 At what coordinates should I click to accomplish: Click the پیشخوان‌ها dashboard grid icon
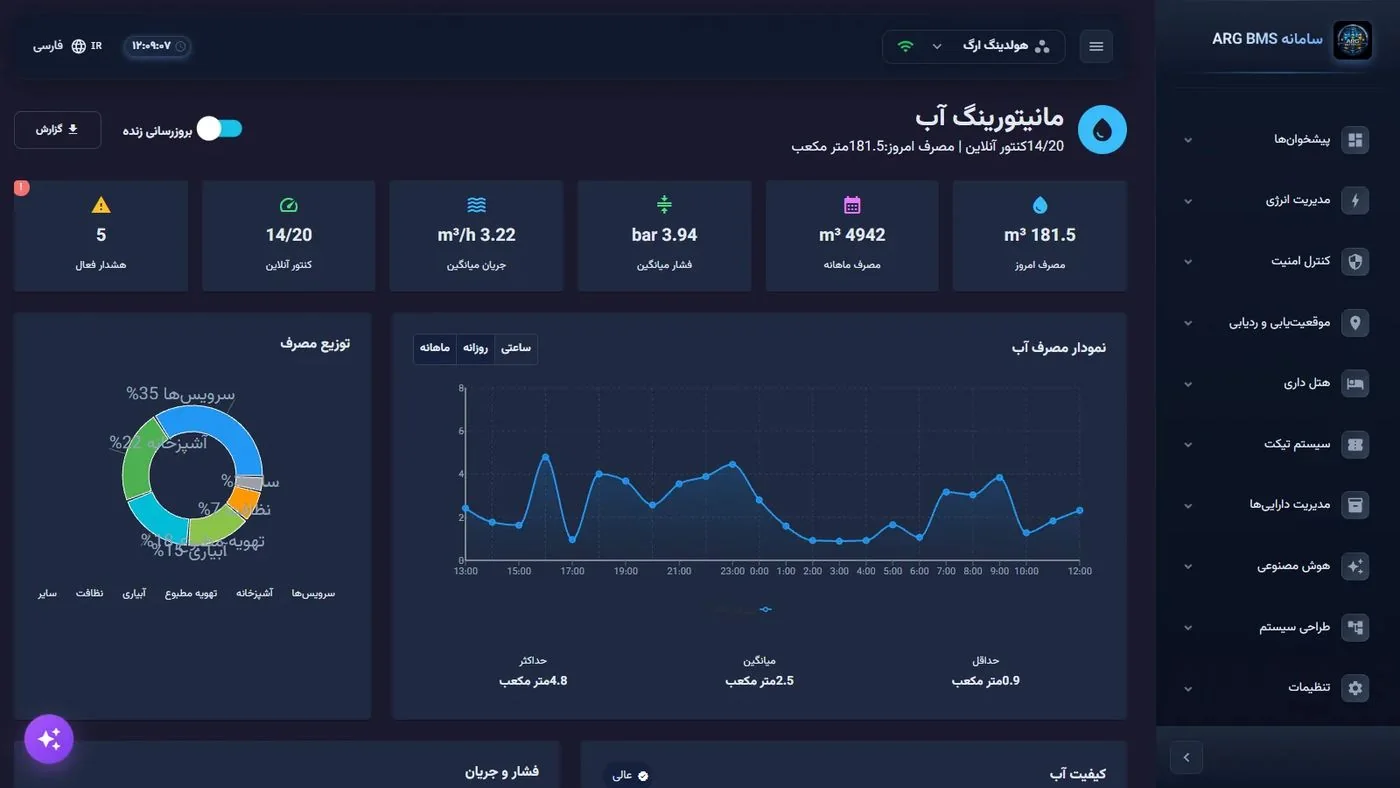[x=1355, y=140]
